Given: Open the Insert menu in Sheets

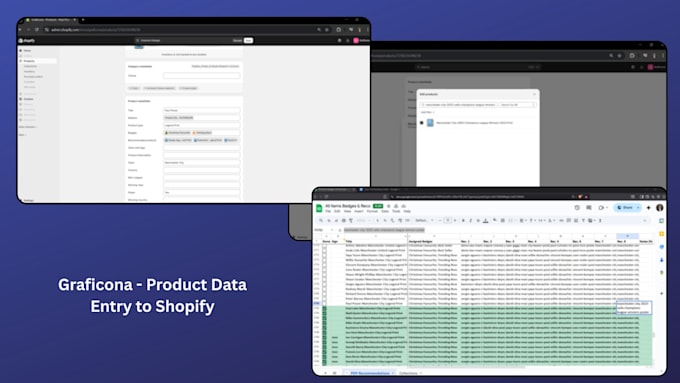Looking at the screenshot, I should 359,211.
